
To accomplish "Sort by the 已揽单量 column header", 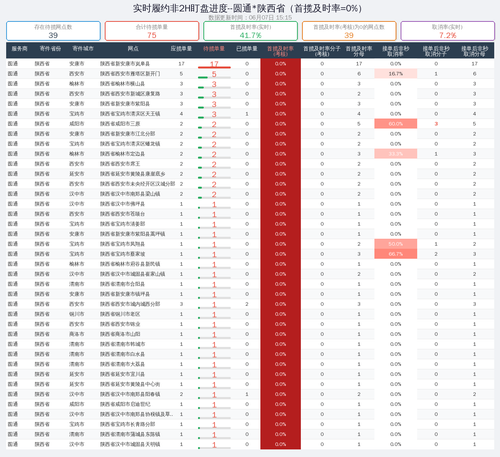I will point(247,49).
